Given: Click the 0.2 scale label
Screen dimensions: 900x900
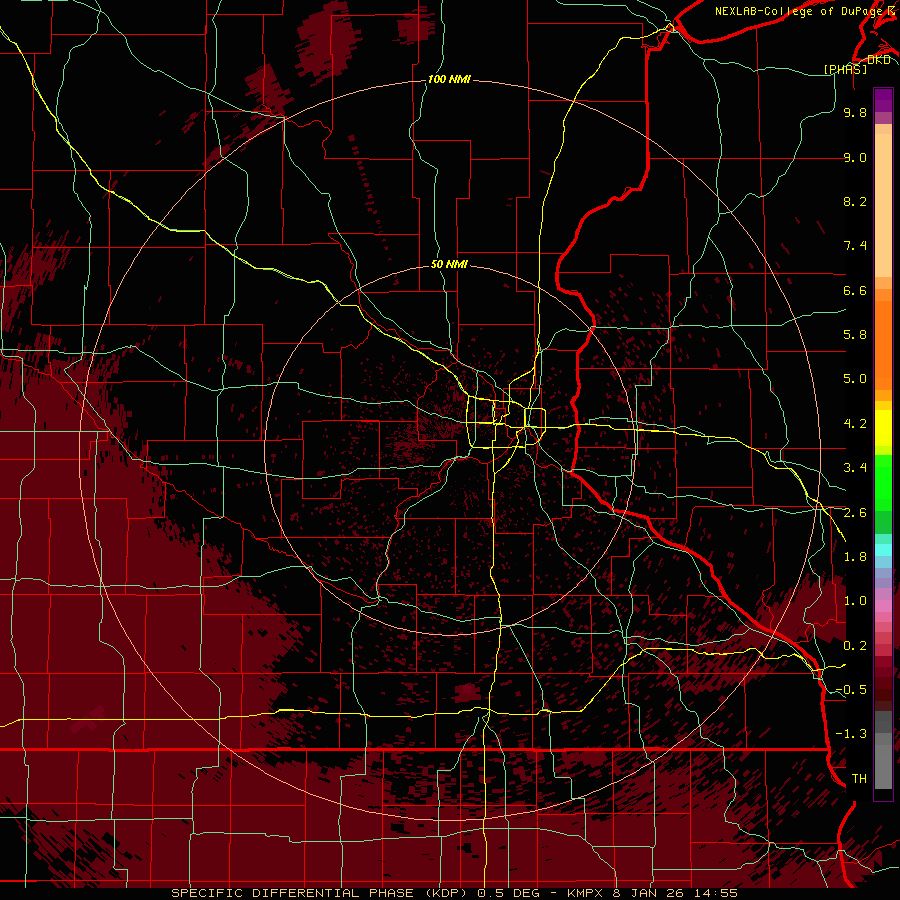Looking at the screenshot, I should point(855,646).
